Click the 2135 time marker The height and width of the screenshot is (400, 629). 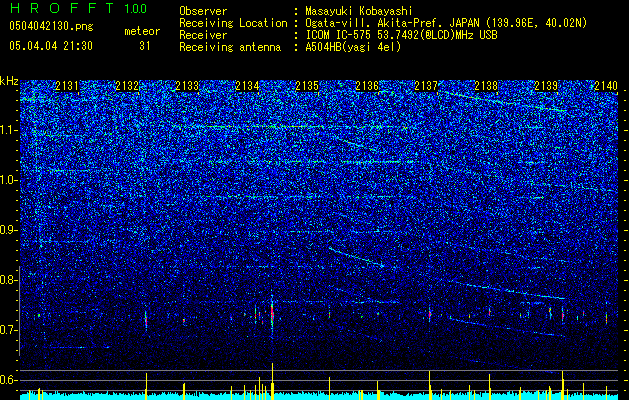click(x=307, y=86)
